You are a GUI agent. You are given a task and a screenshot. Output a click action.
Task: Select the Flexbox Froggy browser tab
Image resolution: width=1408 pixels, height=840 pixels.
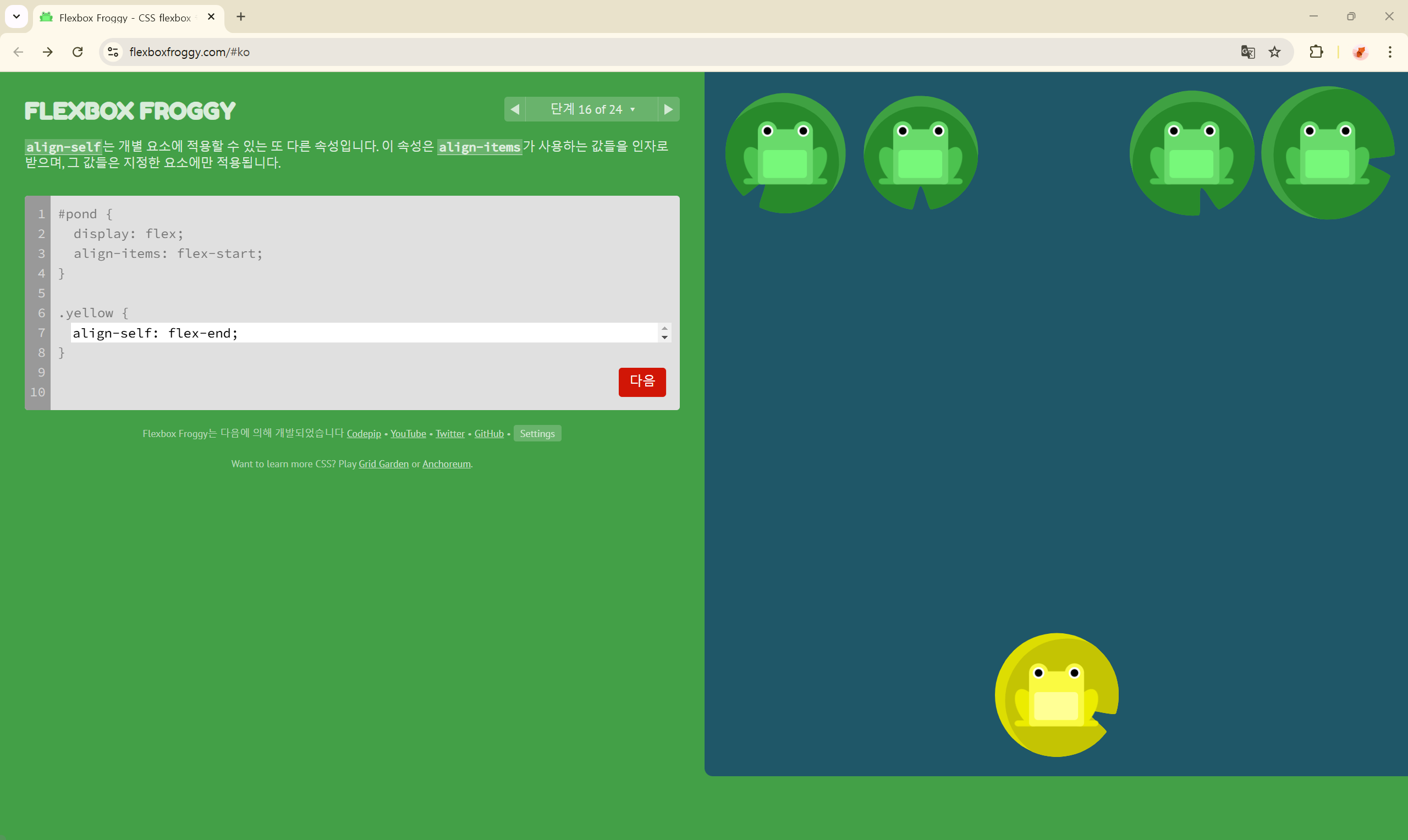click(x=124, y=18)
